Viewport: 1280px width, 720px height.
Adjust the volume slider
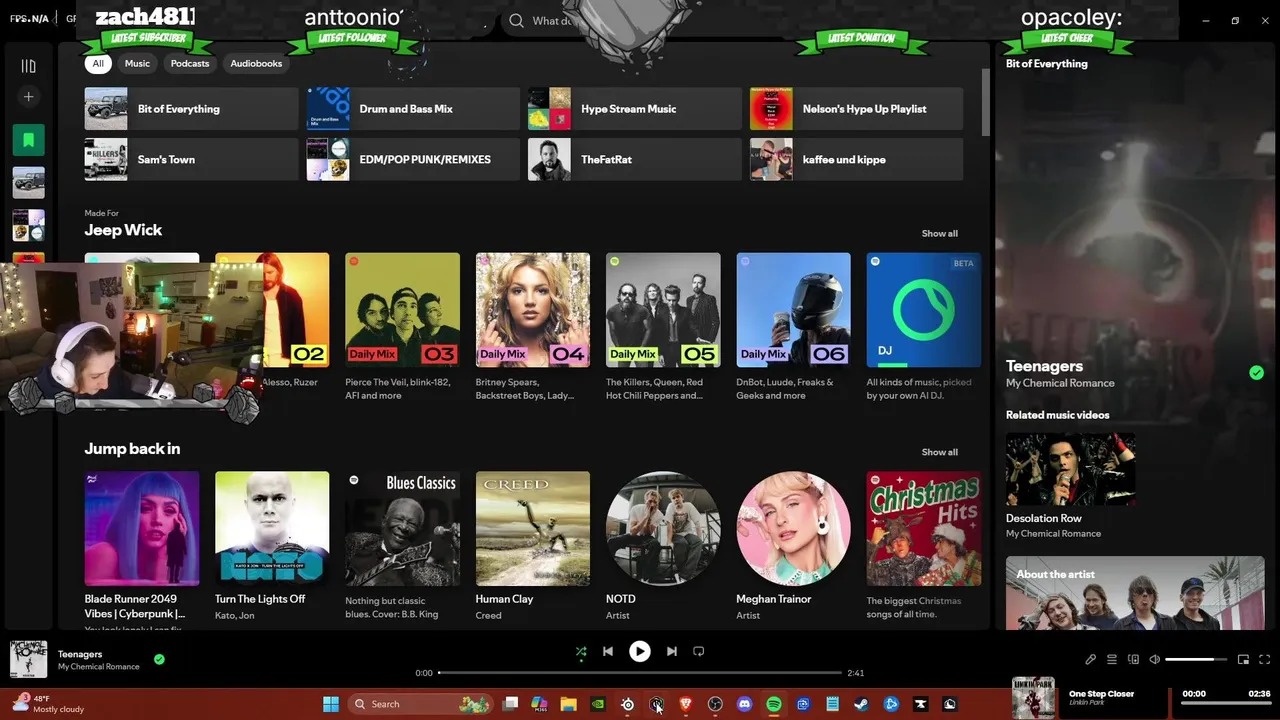1196,659
